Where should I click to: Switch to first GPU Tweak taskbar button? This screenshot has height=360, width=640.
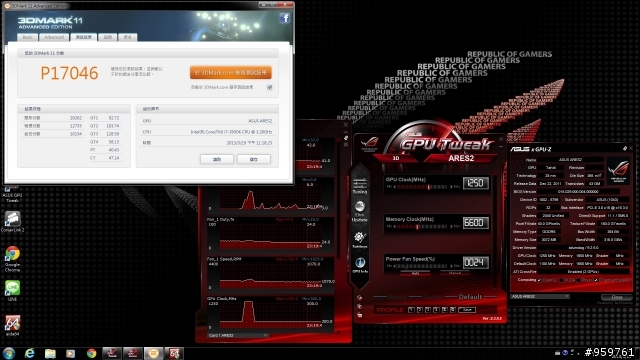coord(112,353)
